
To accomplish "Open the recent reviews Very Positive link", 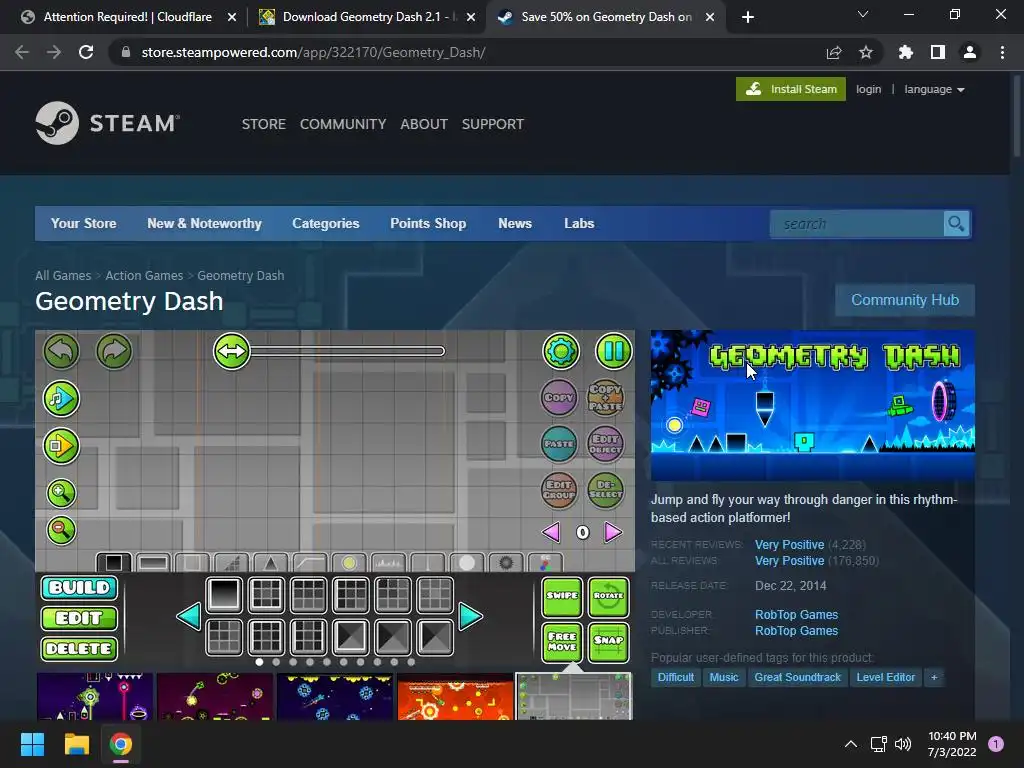I will (x=790, y=545).
